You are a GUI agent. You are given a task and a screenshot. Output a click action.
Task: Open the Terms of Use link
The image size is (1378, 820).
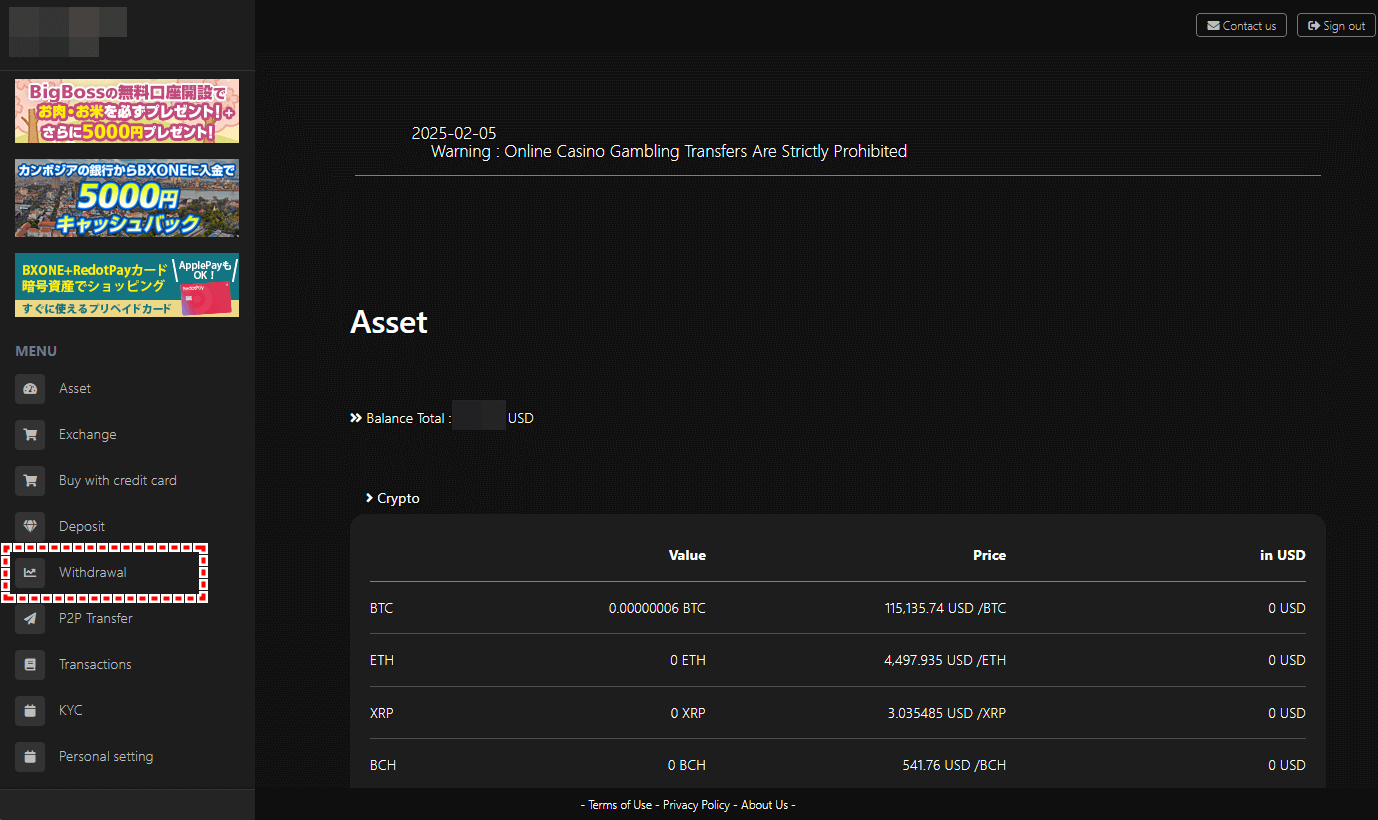point(620,805)
